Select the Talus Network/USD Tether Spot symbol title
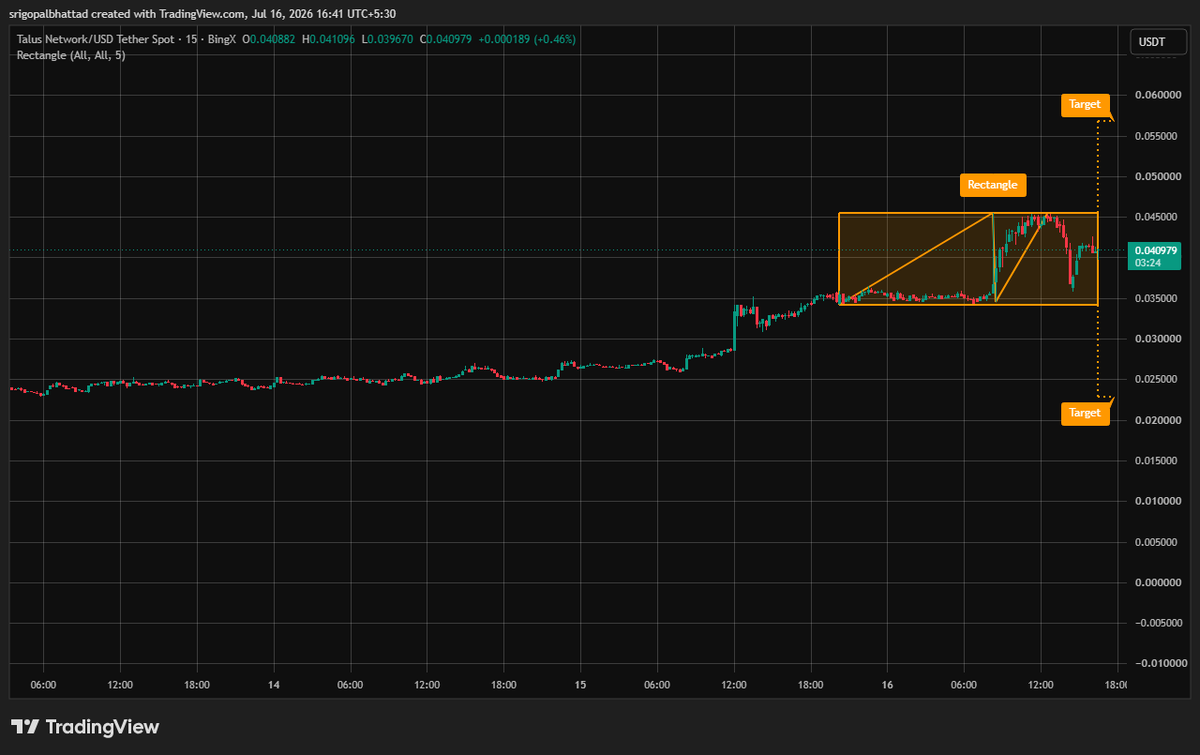The image size is (1200, 755). (x=94, y=39)
